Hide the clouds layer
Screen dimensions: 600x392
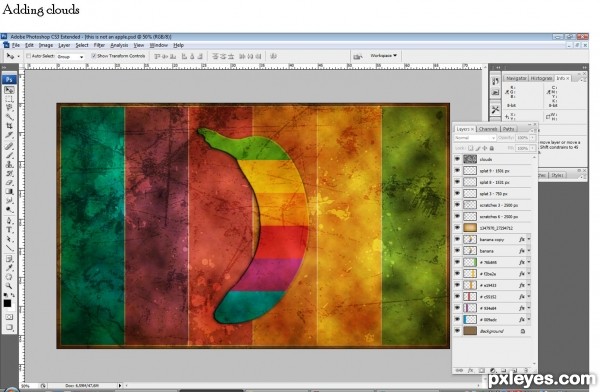point(457,159)
